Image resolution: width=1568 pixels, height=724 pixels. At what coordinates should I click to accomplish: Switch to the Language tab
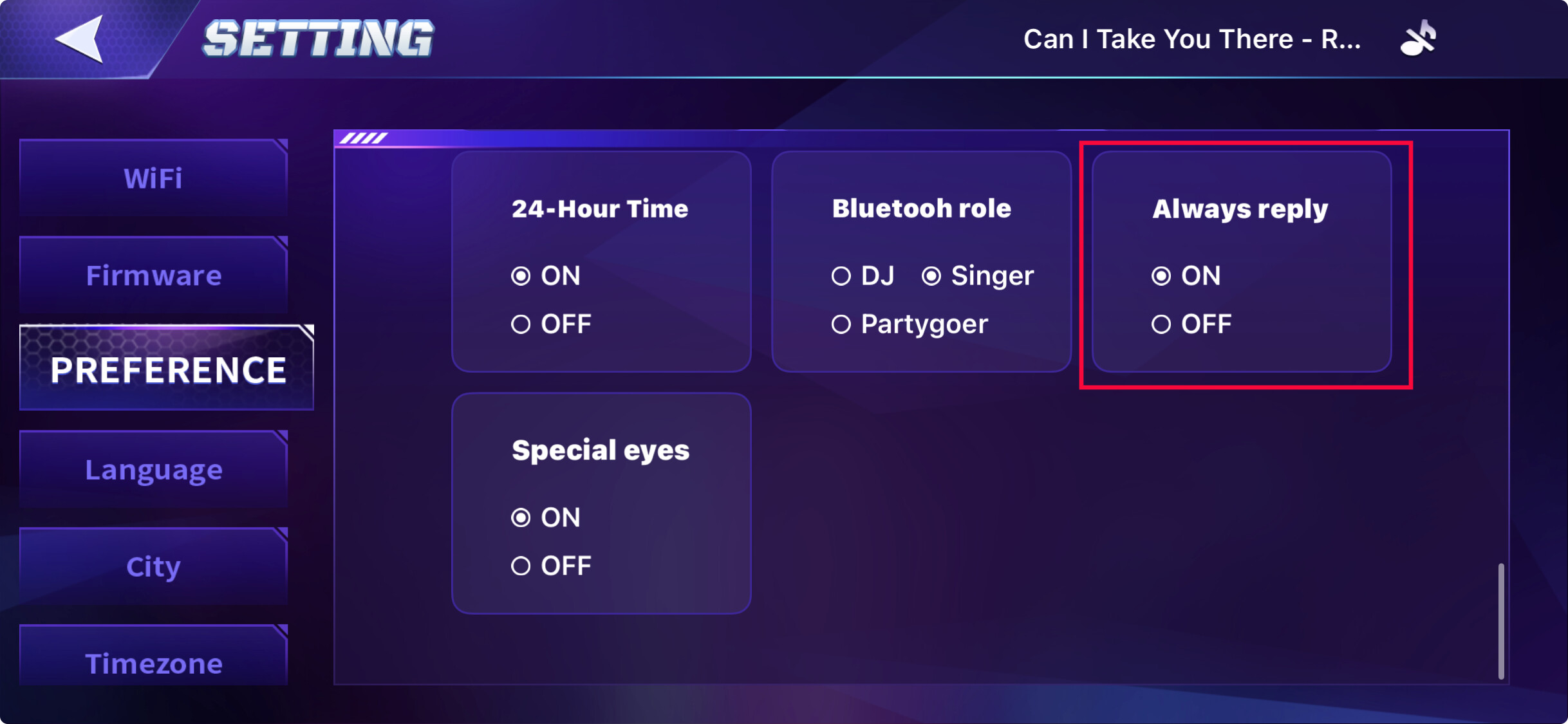153,470
